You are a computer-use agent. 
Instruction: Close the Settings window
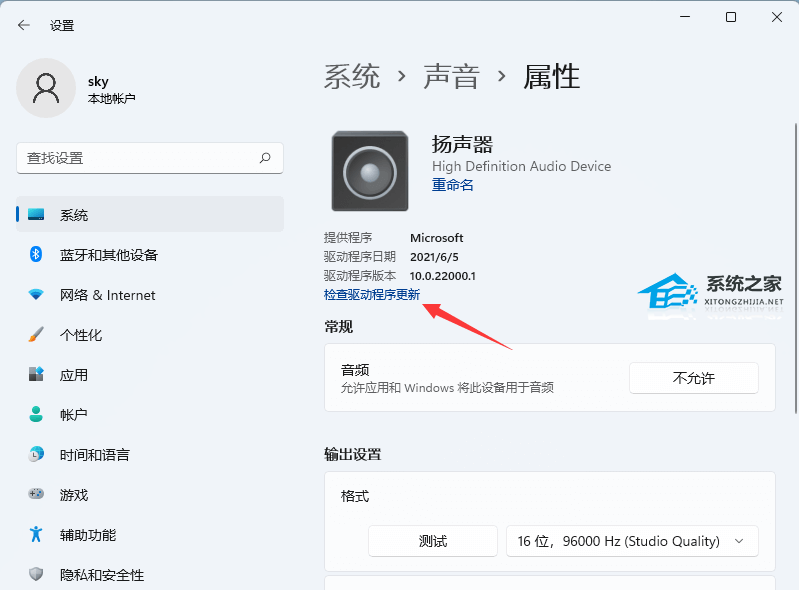(777, 17)
